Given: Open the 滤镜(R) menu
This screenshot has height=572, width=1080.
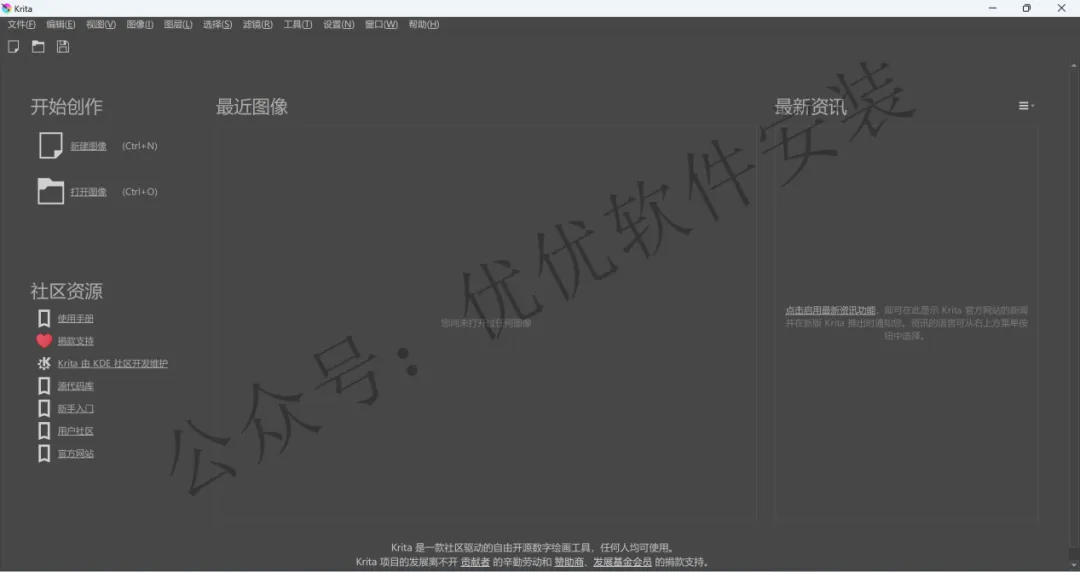Looking at the screenshot, I should click(x=258, y=24).
